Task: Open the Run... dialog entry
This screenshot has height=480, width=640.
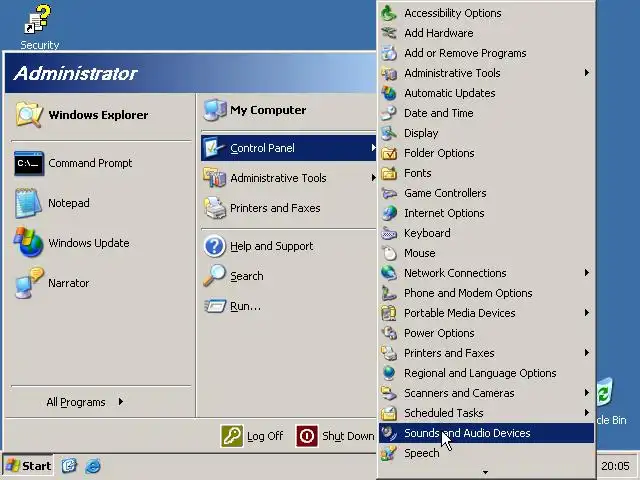Action: click(x=289, y=306)
